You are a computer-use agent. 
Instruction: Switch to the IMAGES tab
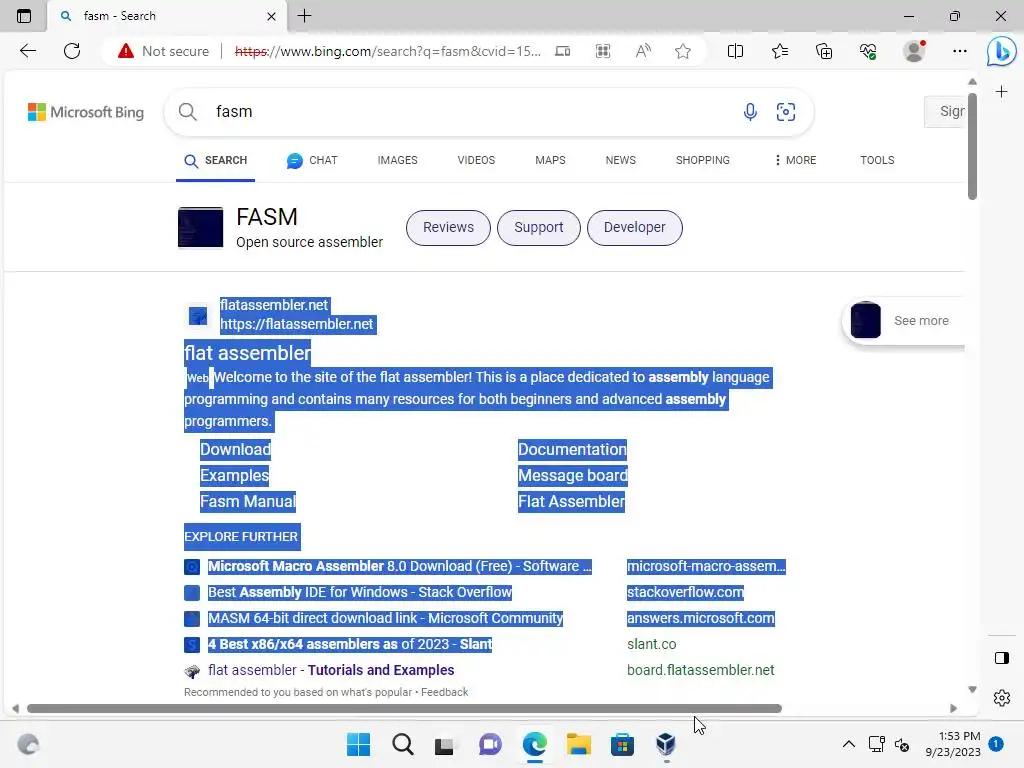(x=397, y=160)
